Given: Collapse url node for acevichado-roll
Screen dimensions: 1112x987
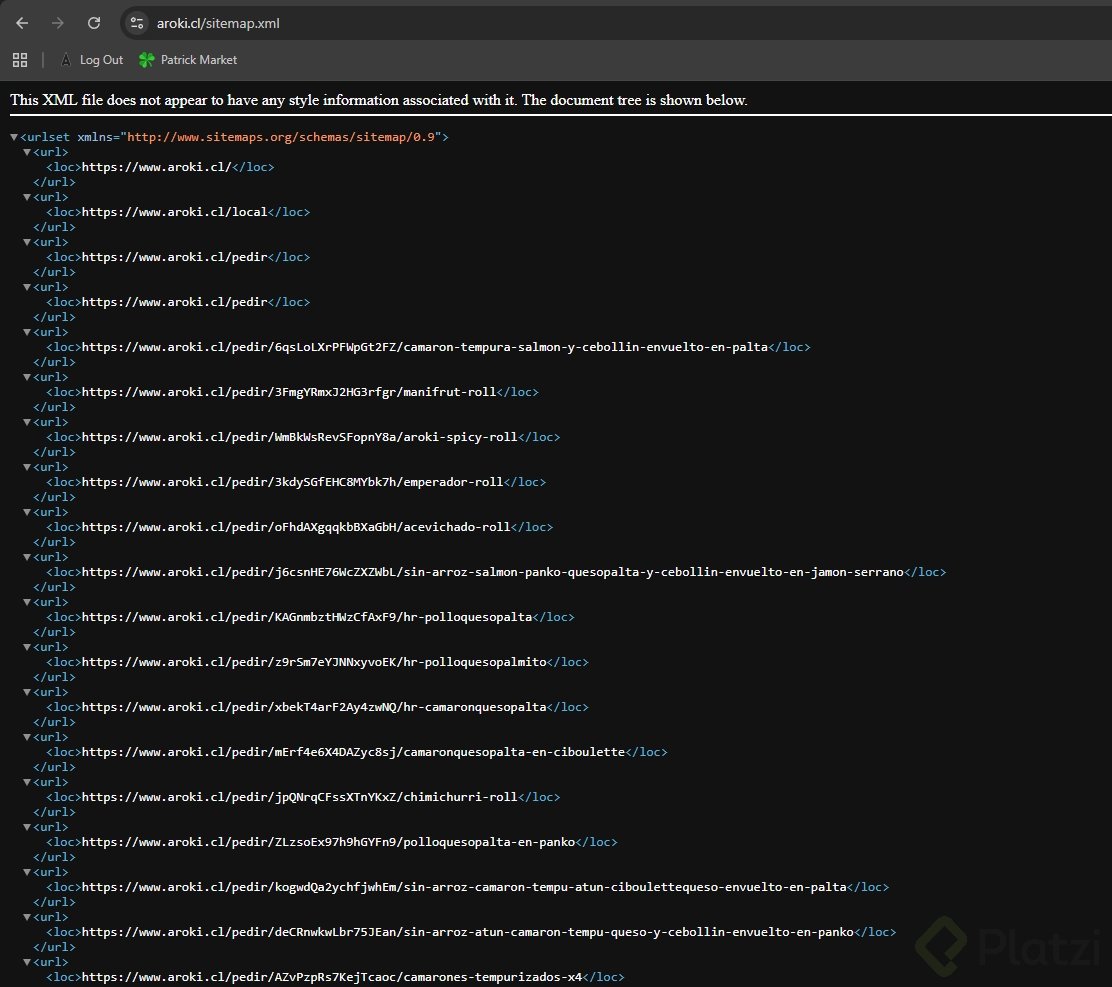Looking at the screenshot, I should click(x=27, y=512).
